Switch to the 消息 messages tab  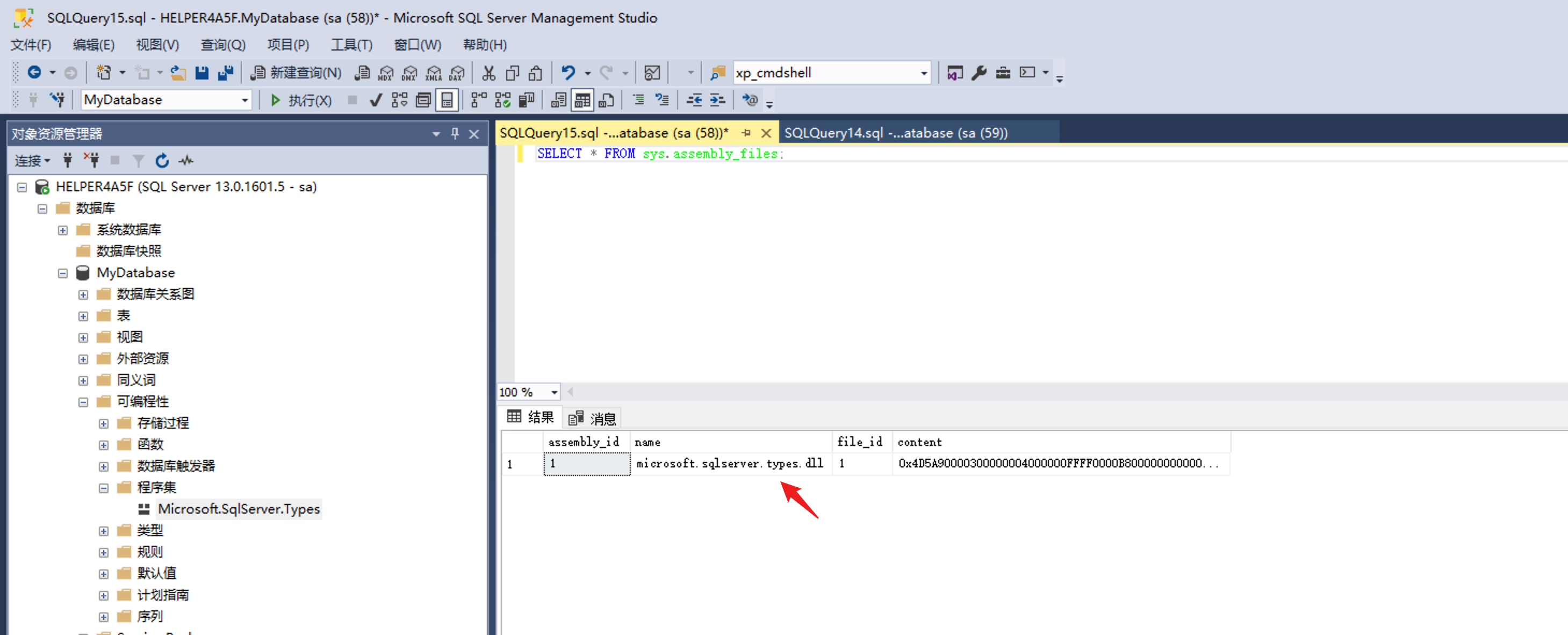pos(592,417)
